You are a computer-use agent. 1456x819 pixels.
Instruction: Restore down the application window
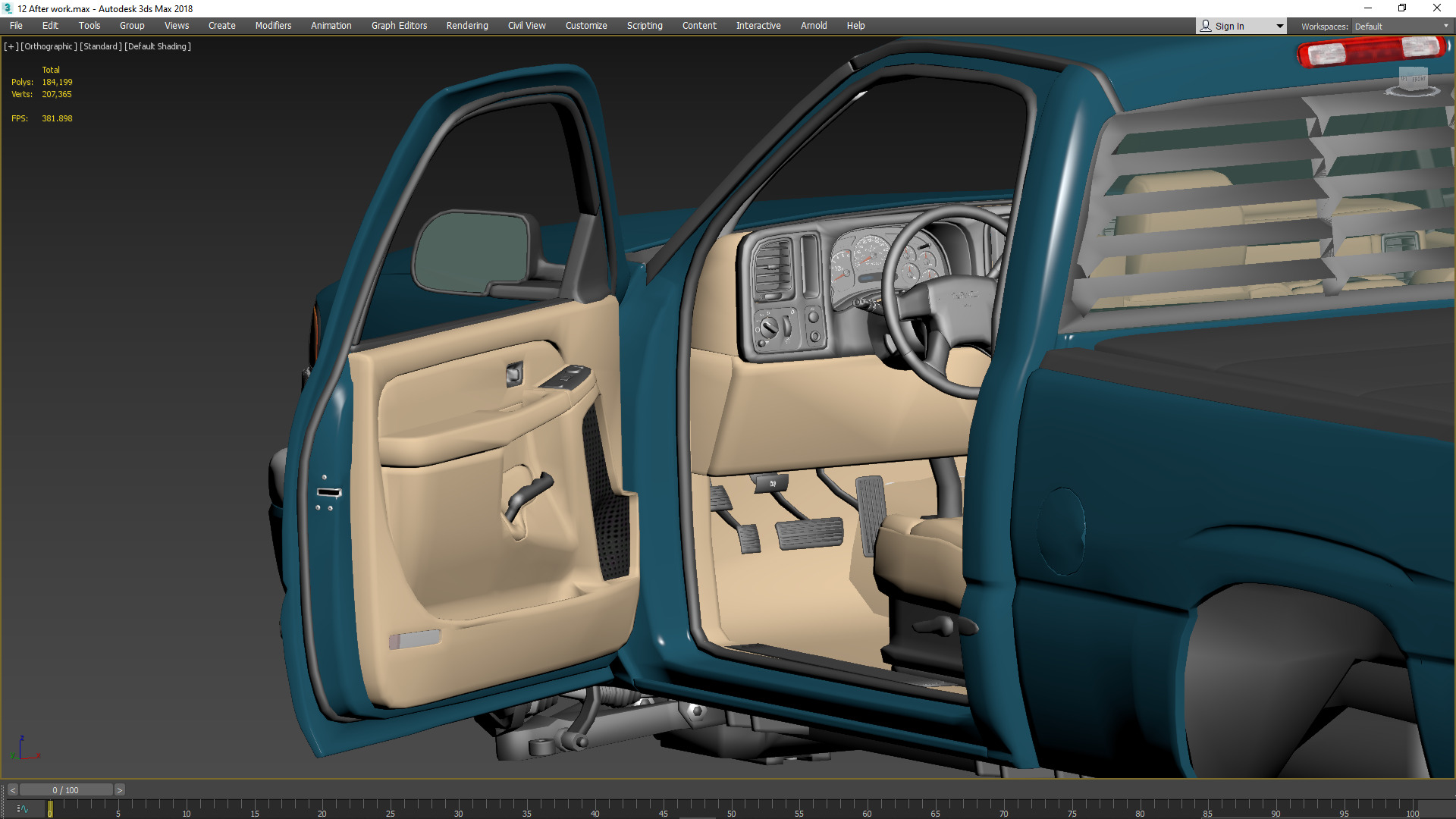[1402, 8]
